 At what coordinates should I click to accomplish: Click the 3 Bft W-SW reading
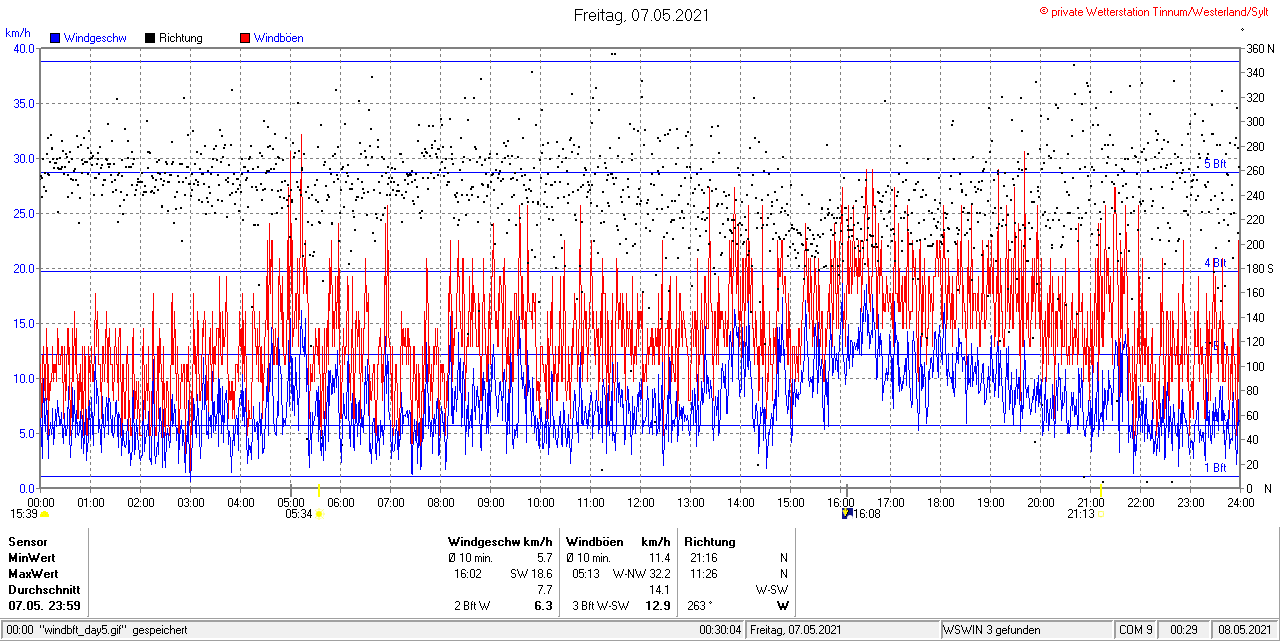click(x=600, y=606)
